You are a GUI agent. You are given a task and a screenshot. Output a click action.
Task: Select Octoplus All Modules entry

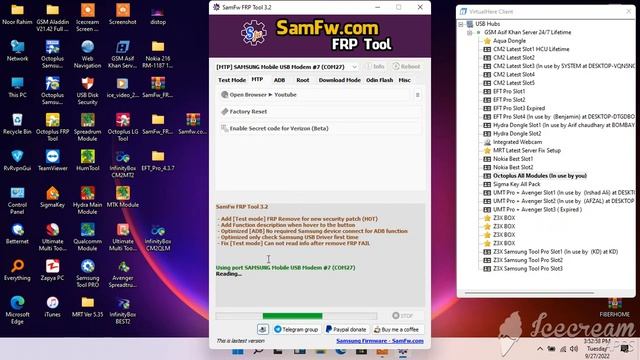click(540, 176)
